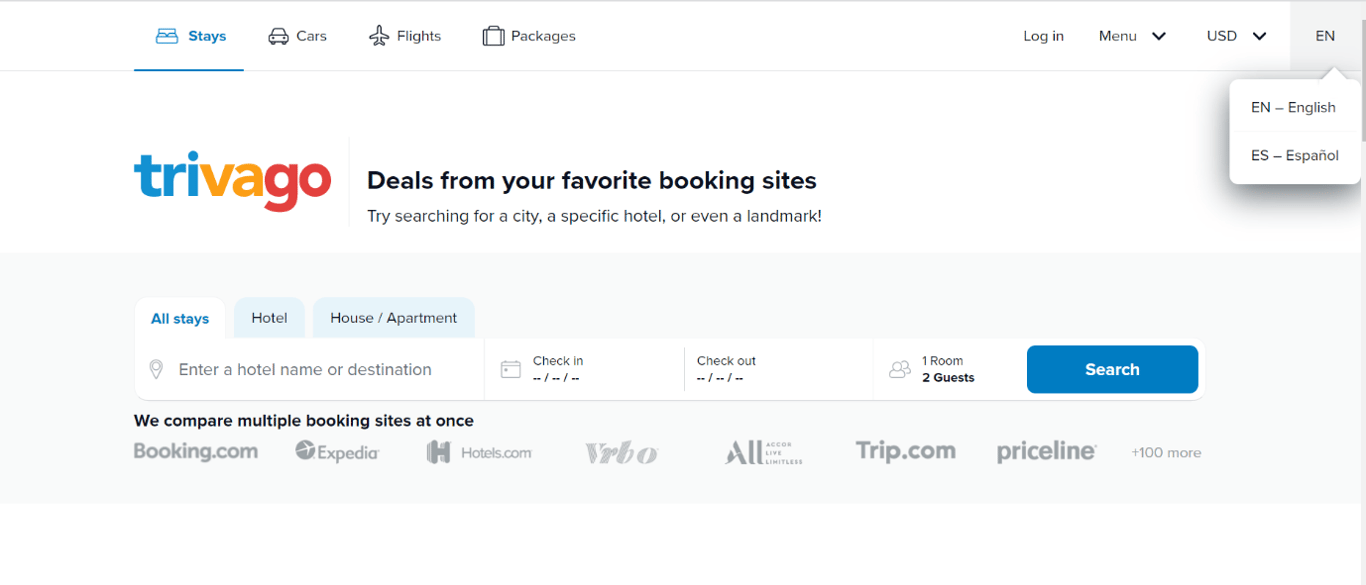The height and width of the screenshot is (585, 1366).
Task: Click the Packages suitcase icon
Action: pyautogui.click(x=493, y=36)
